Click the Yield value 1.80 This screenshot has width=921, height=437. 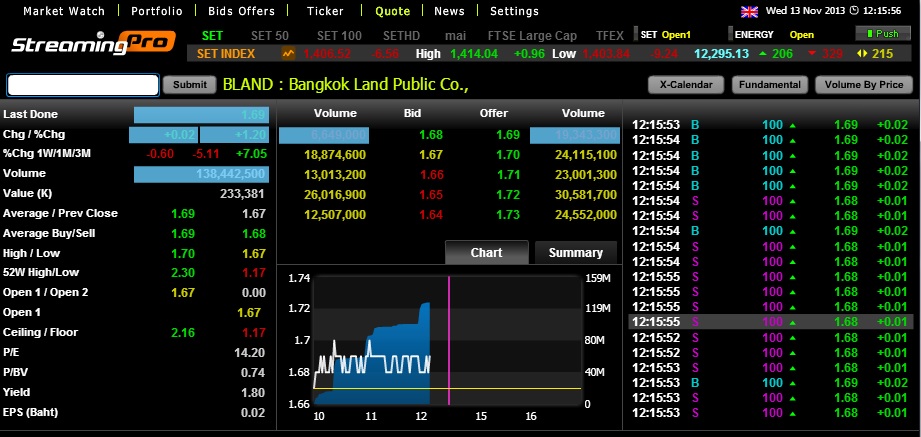pyautogui.click(x=253, y=392)
